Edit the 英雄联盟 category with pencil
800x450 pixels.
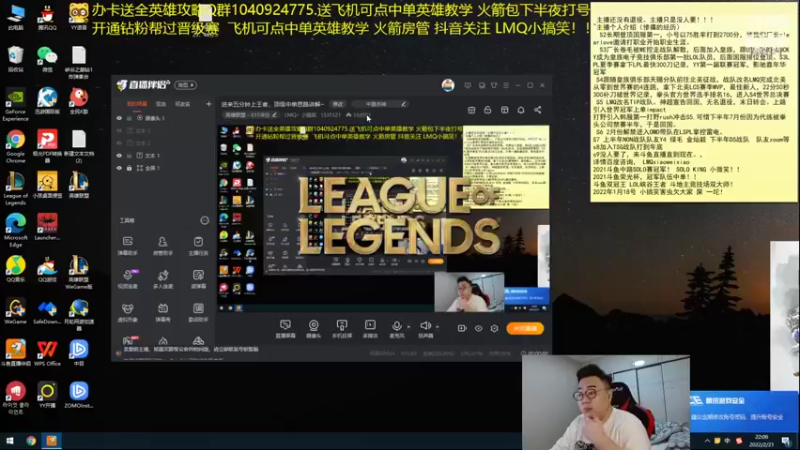(274, 115)
